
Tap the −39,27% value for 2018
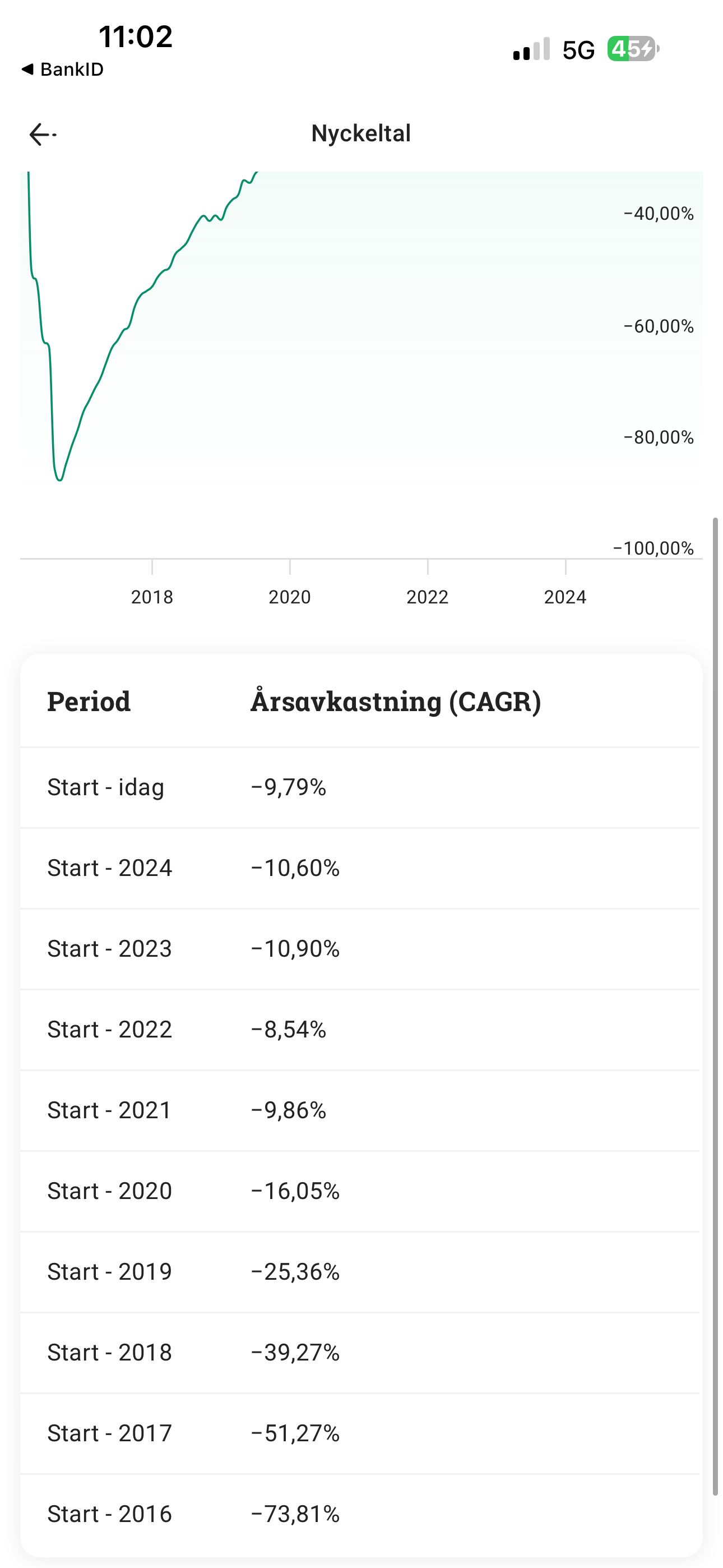click(295, 1352)
